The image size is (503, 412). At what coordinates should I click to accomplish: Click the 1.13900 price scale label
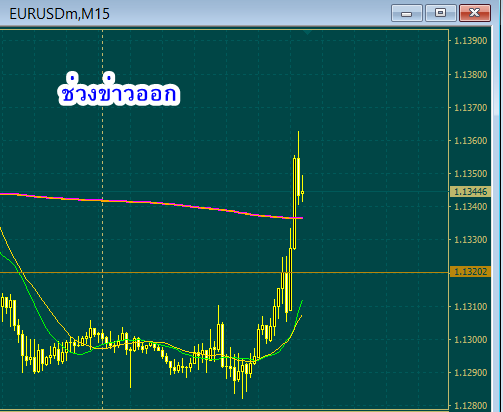[470, 41]
